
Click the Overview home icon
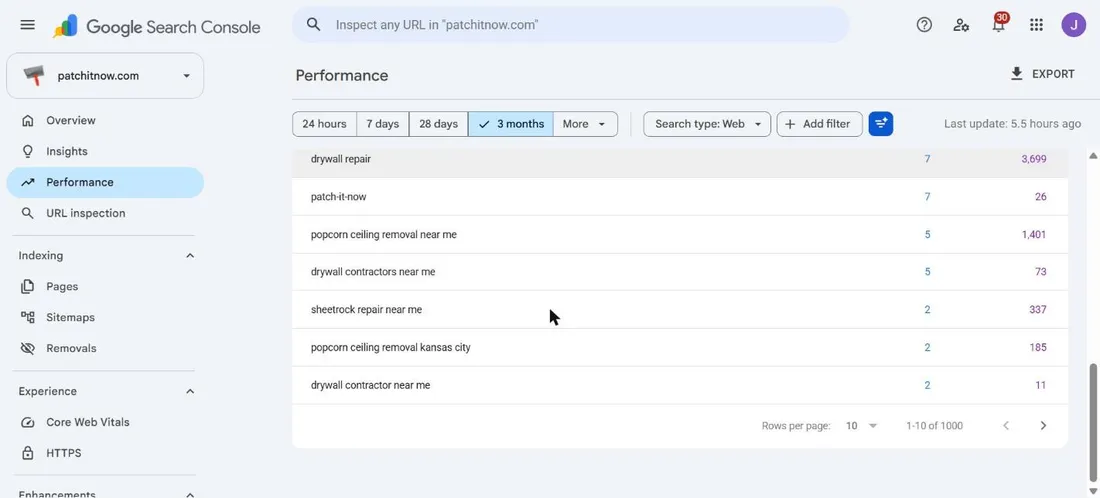[27, 121]
